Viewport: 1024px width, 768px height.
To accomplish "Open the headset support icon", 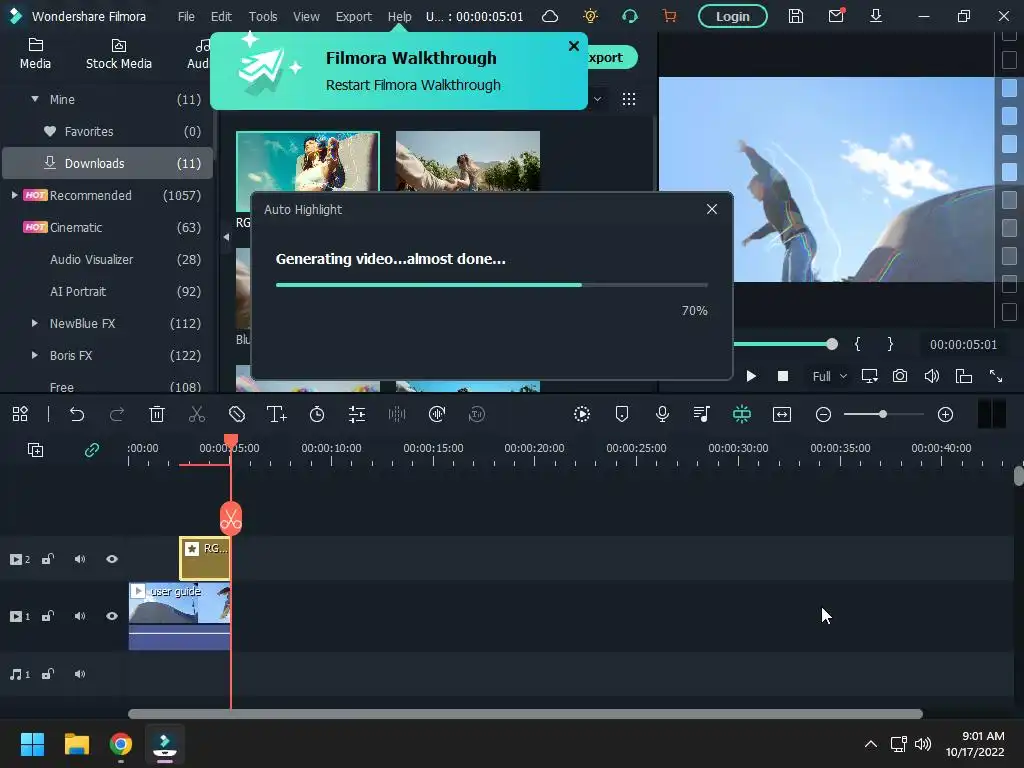I will (x=630, y=16).
